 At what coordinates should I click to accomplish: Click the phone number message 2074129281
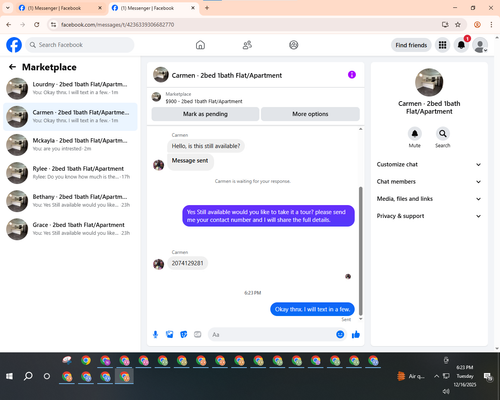(x=187, y=263)
